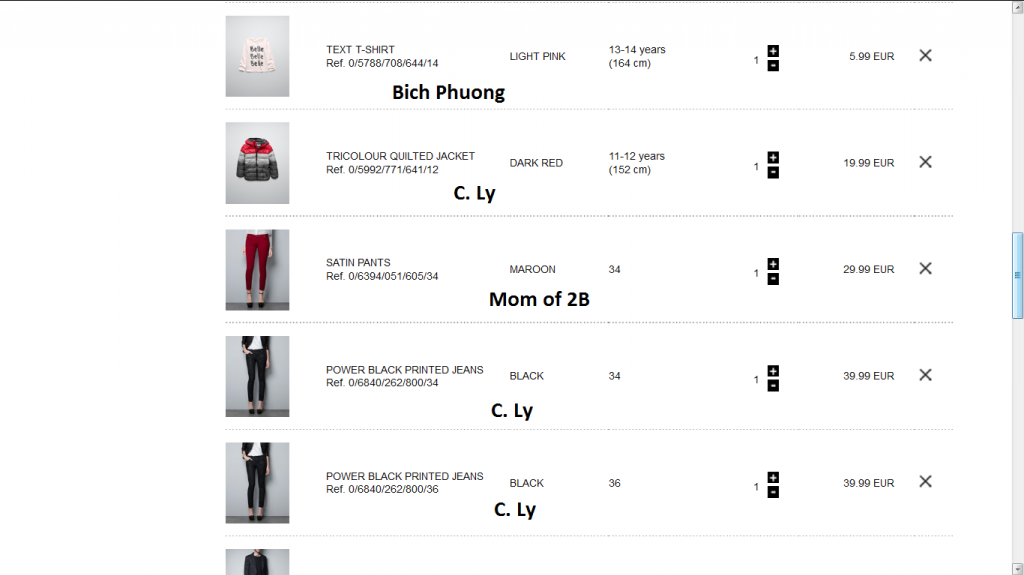Viewport: 1024px width, 575px height.
Task: Increase quantity of Tricolour Quilted Jacket
Action: [773, 157]
